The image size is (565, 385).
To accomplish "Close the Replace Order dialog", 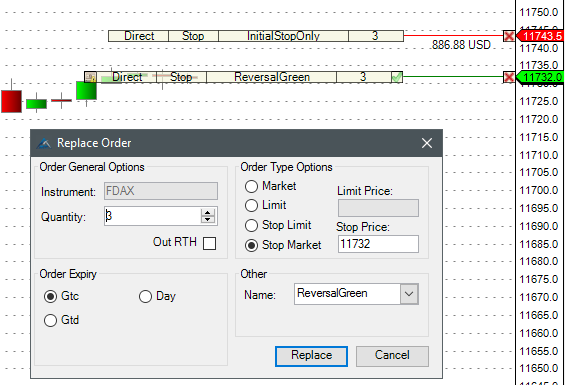I will click(x=427, y=143).
